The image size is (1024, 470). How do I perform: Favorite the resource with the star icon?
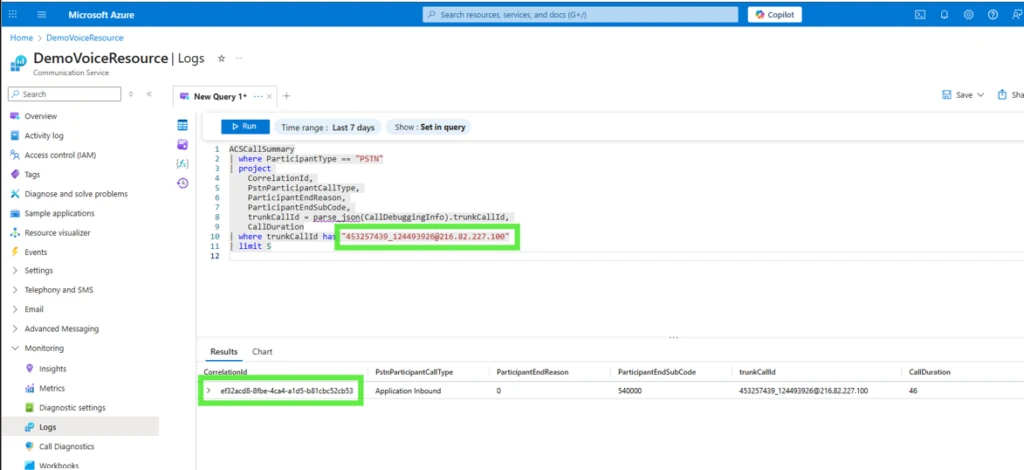[x=221, y=59]
